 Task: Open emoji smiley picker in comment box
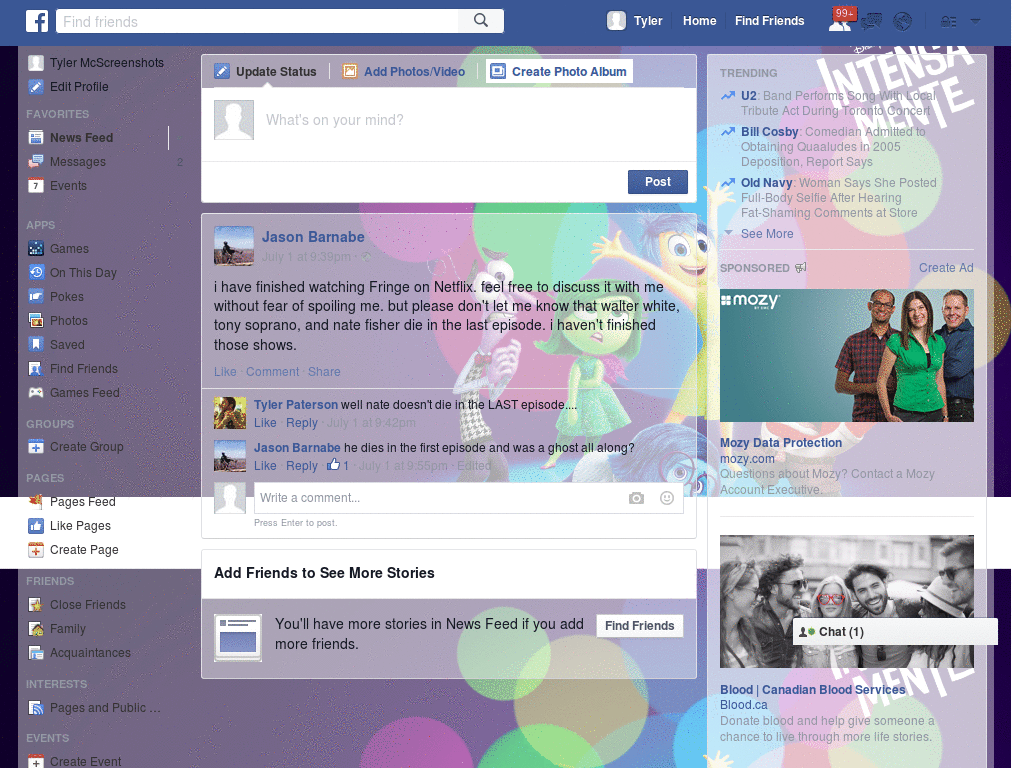pyautogui.click(x=667, y=498)
